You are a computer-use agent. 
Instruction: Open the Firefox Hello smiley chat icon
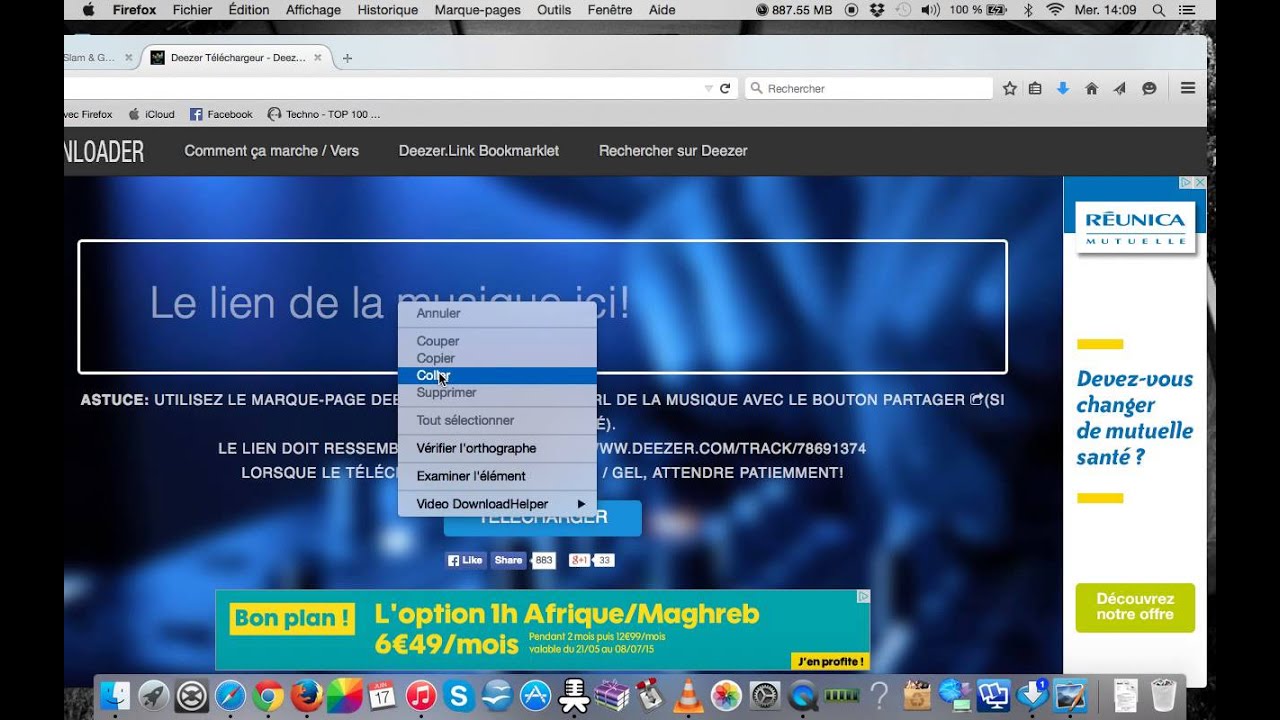[x=1149, y=88]
